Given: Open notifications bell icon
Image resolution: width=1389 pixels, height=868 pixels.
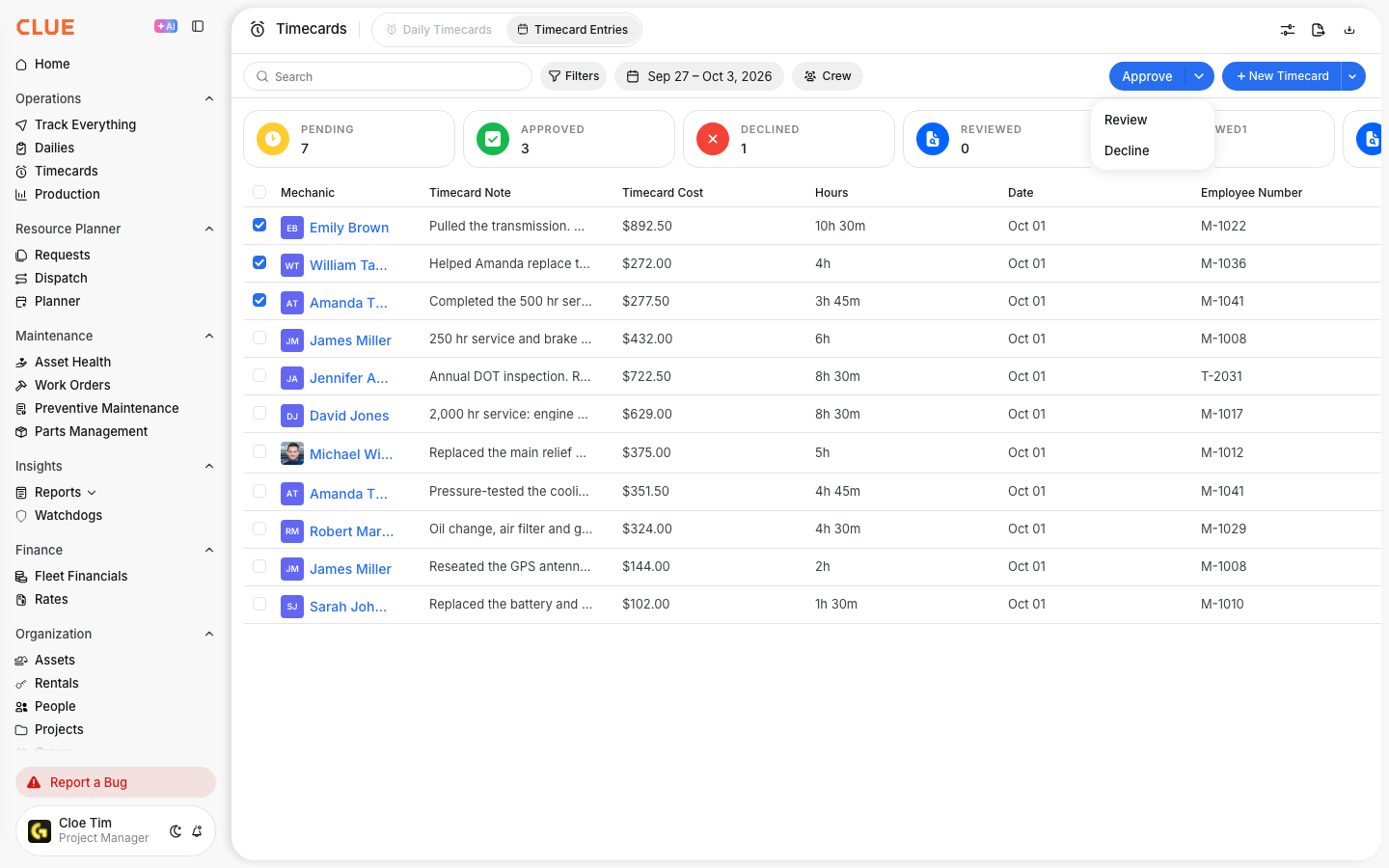Looking at the screenshot, I should 197,831.
